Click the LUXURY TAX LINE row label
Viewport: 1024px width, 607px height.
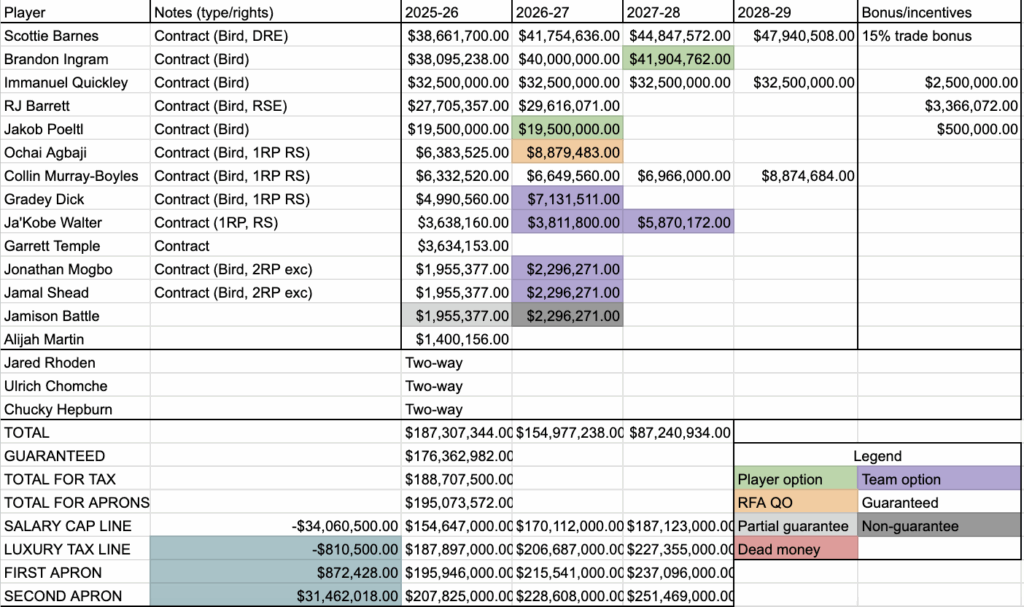pos(75,550)
